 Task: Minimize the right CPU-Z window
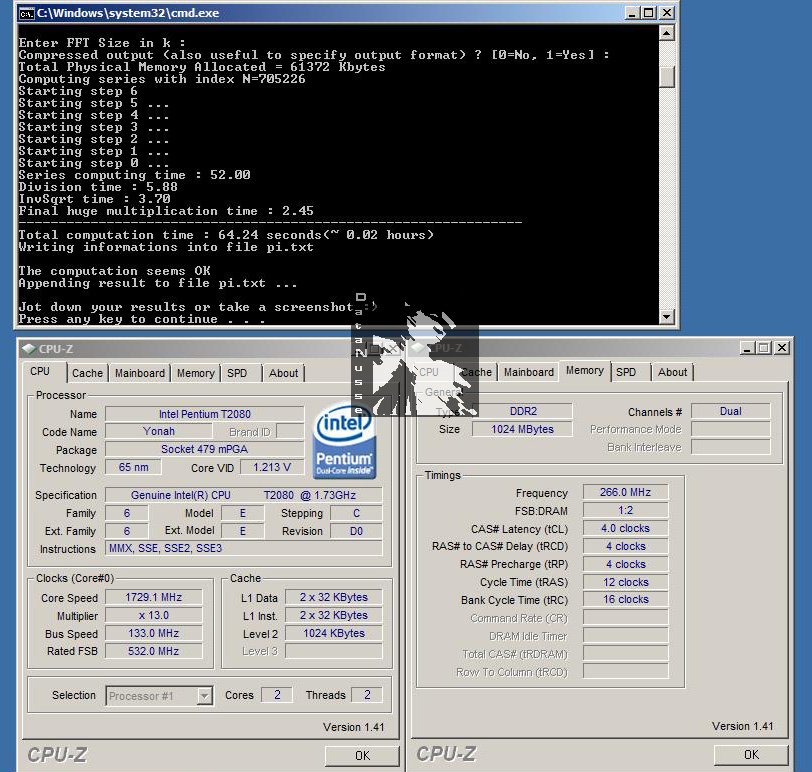point(747,348)
